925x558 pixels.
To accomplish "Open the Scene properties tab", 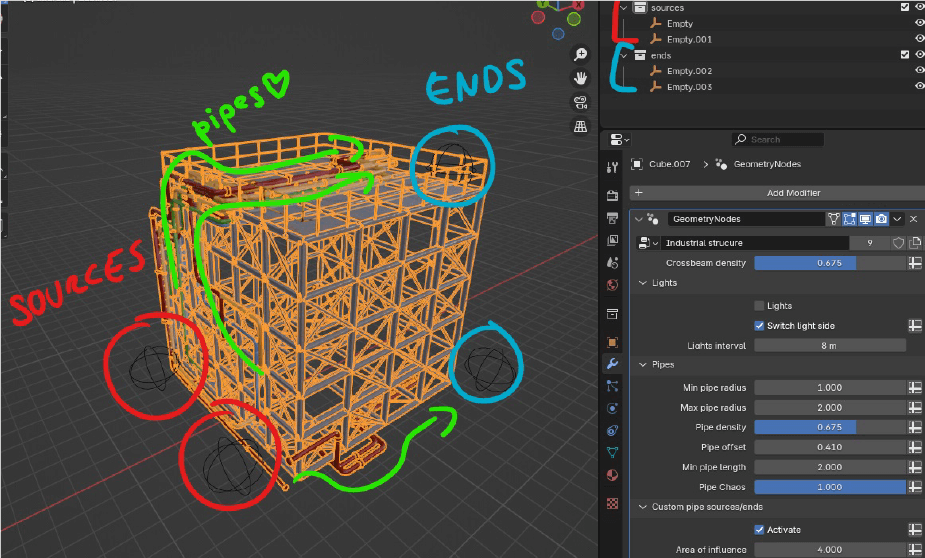I will [x=612, y=262].
